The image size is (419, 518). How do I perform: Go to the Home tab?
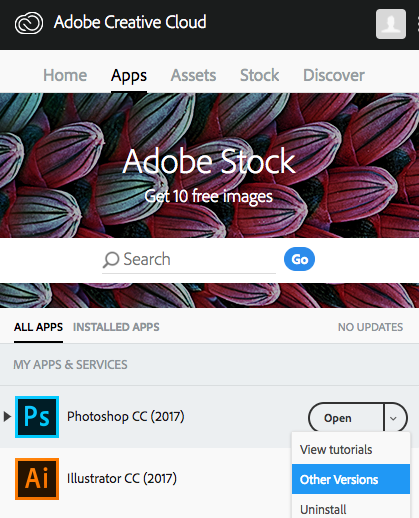pyautogui.click(x=65, y=75)
